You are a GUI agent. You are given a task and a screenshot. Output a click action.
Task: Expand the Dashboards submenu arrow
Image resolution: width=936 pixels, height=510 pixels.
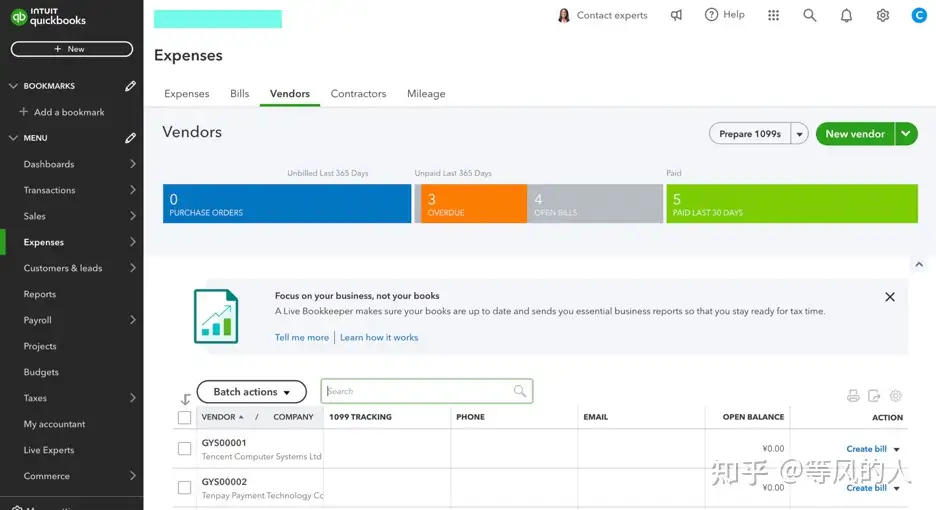tap(133, 164)
